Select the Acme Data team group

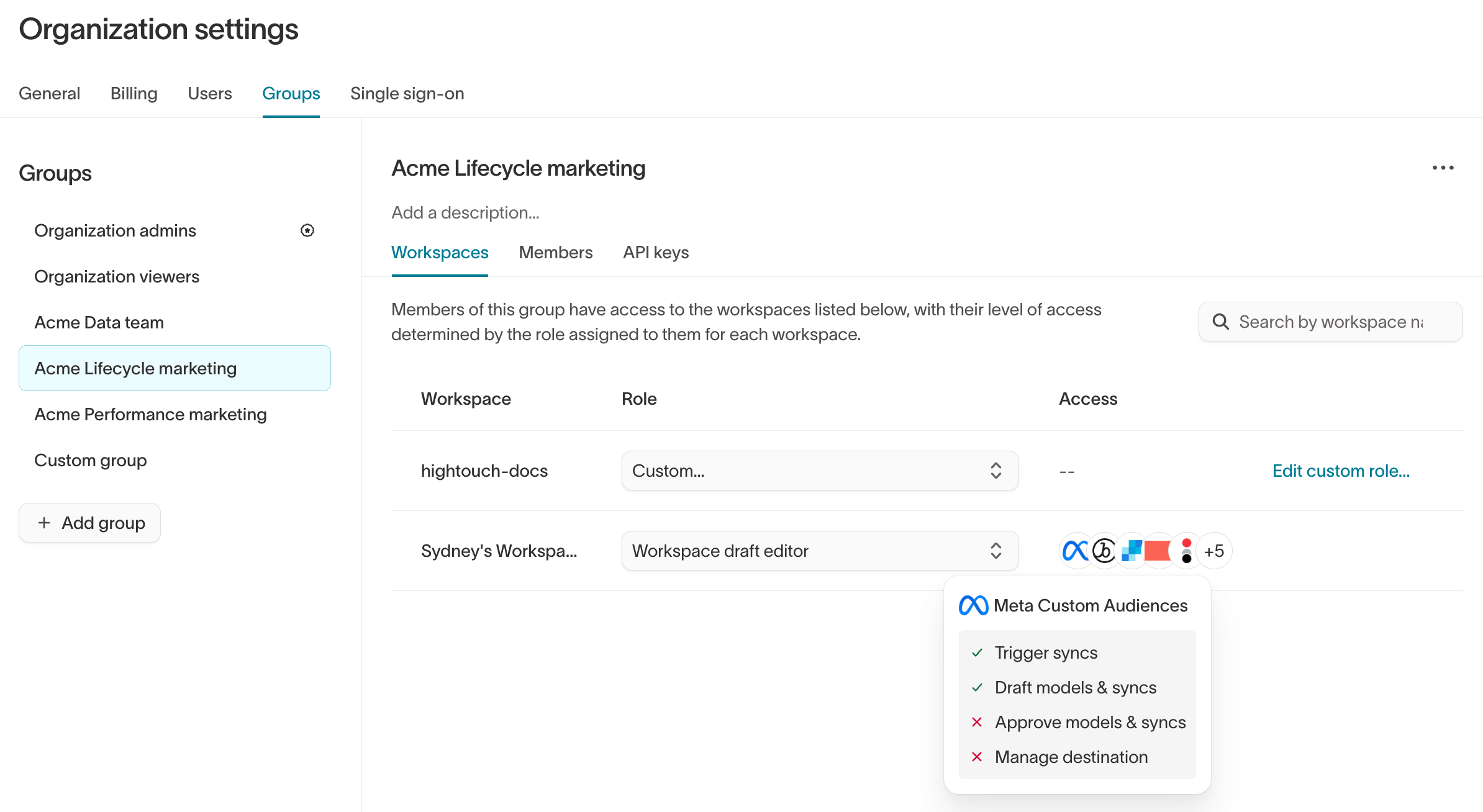point(175,322)
